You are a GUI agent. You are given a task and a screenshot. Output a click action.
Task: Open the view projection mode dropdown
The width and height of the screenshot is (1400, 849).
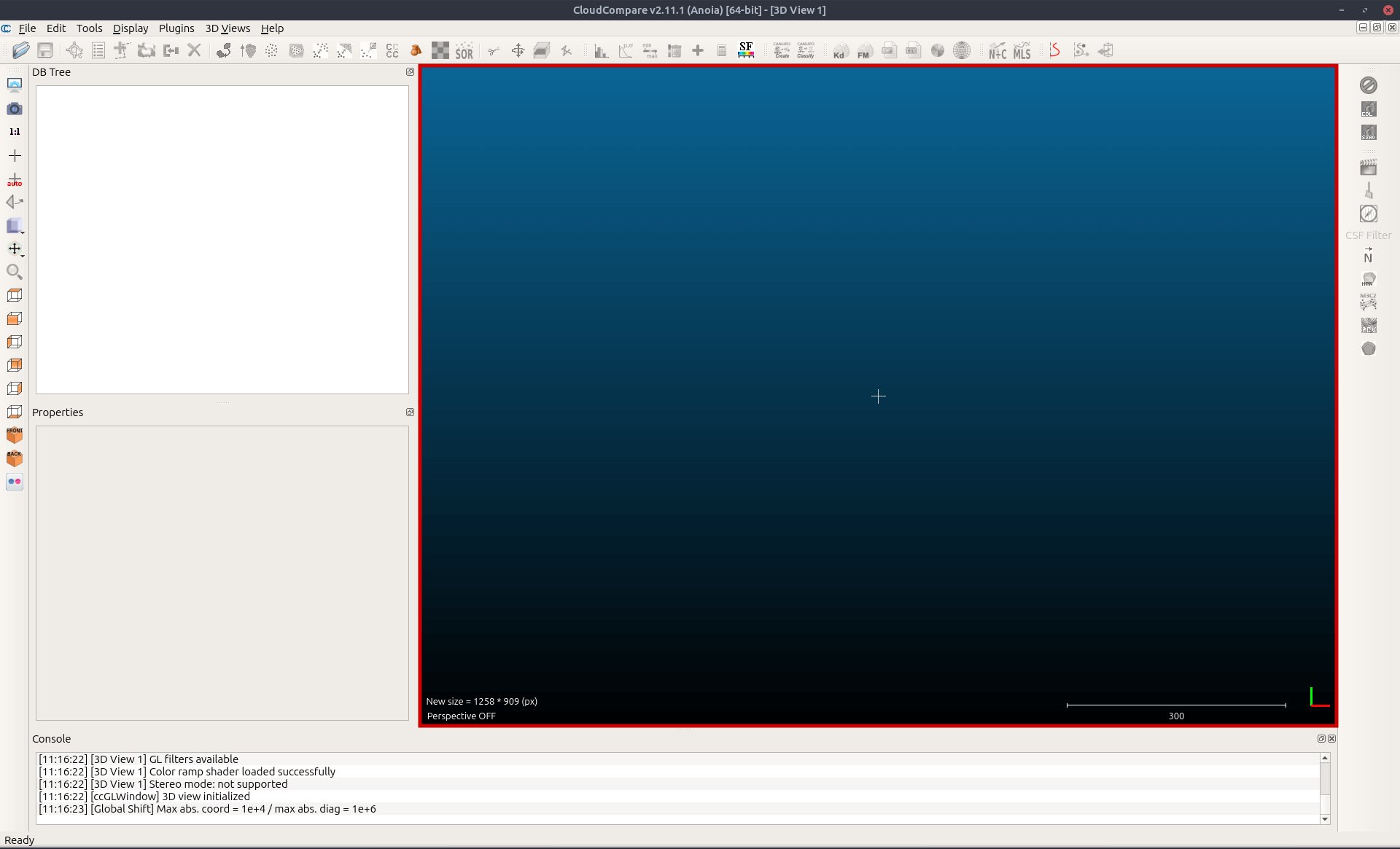pos(15,226)
